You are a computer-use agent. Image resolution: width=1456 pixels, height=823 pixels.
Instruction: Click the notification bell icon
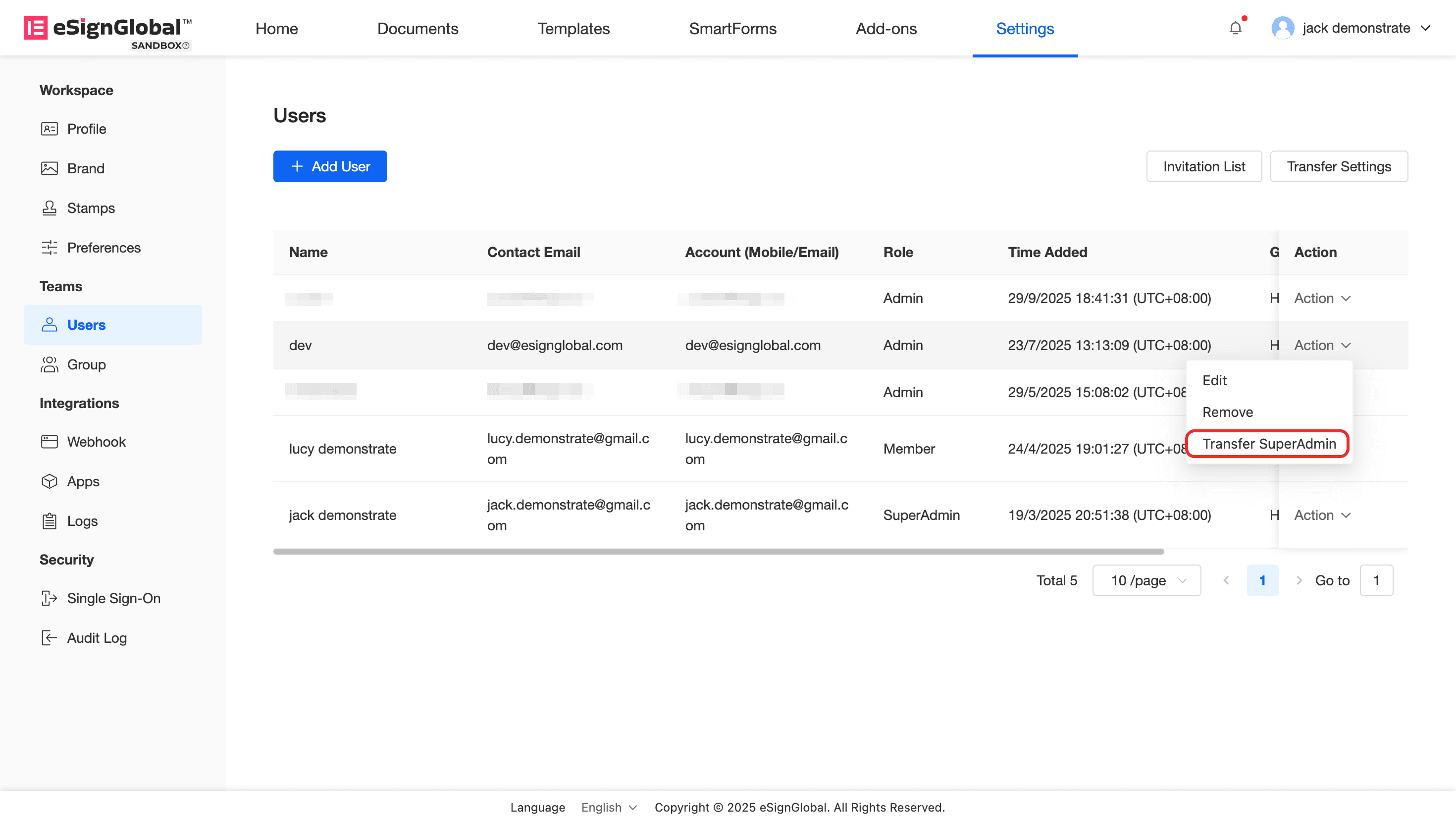[x=1235, y=28]
